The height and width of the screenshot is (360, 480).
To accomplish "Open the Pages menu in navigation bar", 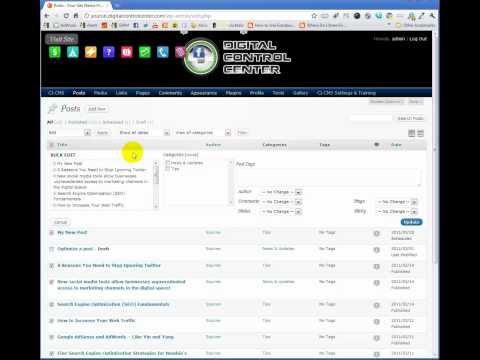I will [143, 93].
